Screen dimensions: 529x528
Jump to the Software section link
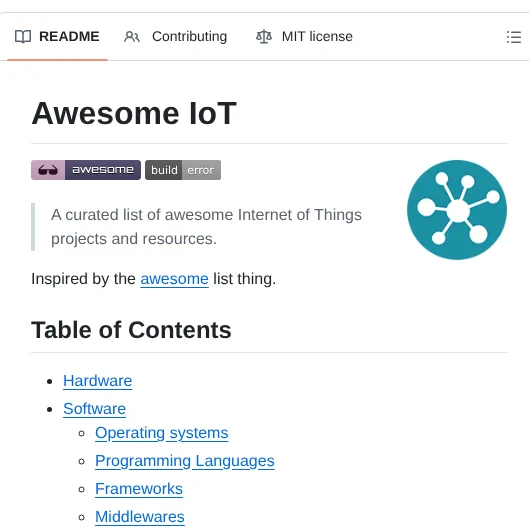coord(94,409)
